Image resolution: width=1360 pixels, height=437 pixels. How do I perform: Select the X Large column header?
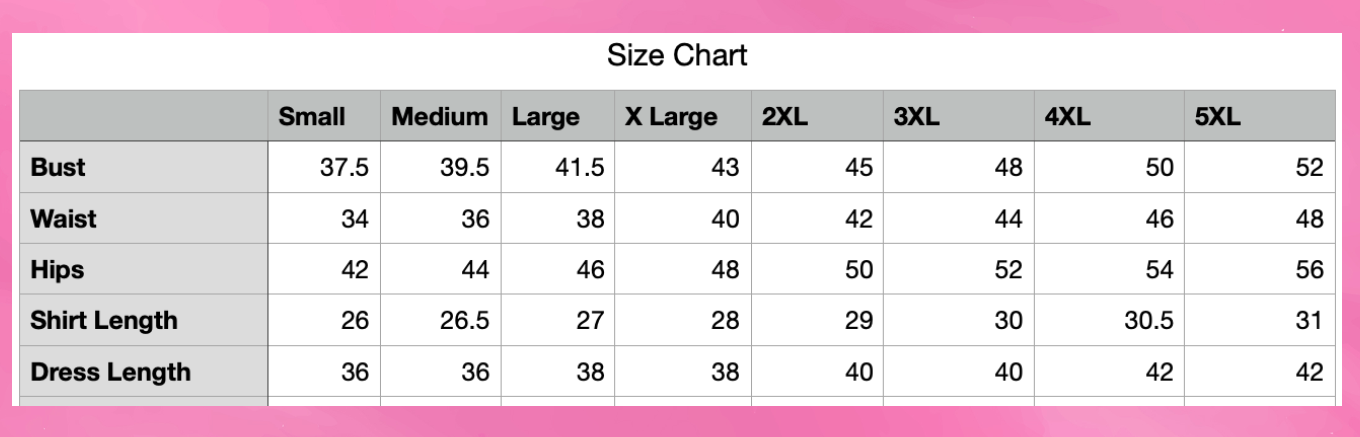click(x=671, y=117)
